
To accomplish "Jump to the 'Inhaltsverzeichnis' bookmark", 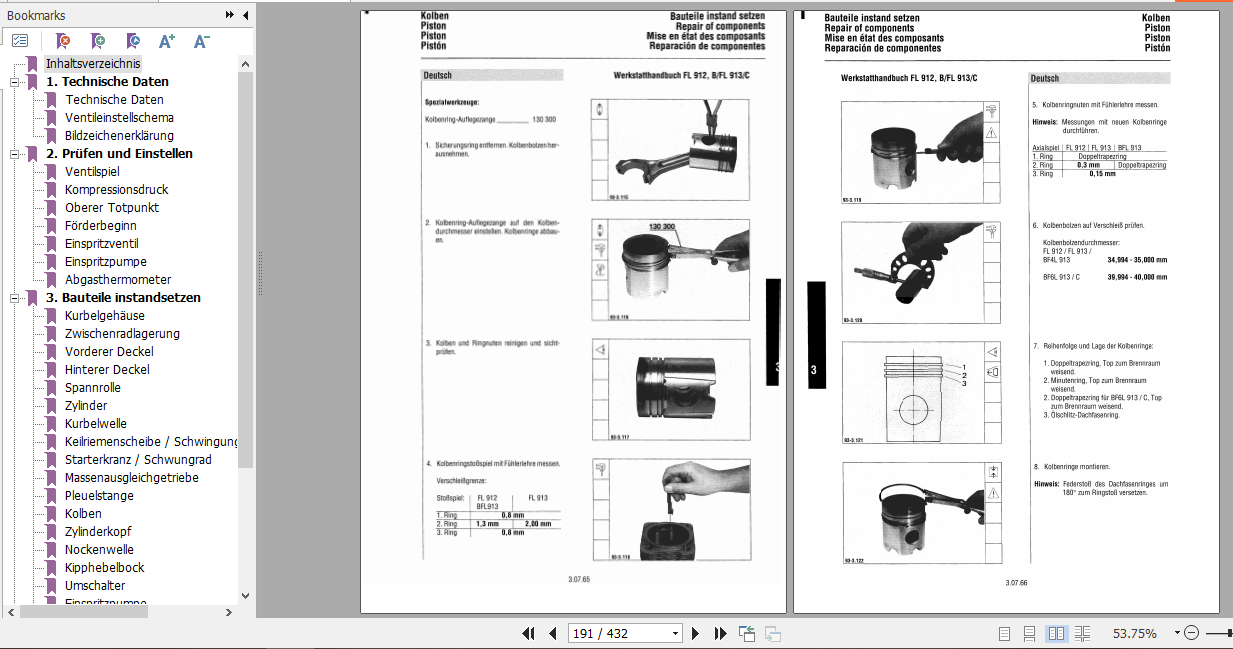I will point(90,63).
